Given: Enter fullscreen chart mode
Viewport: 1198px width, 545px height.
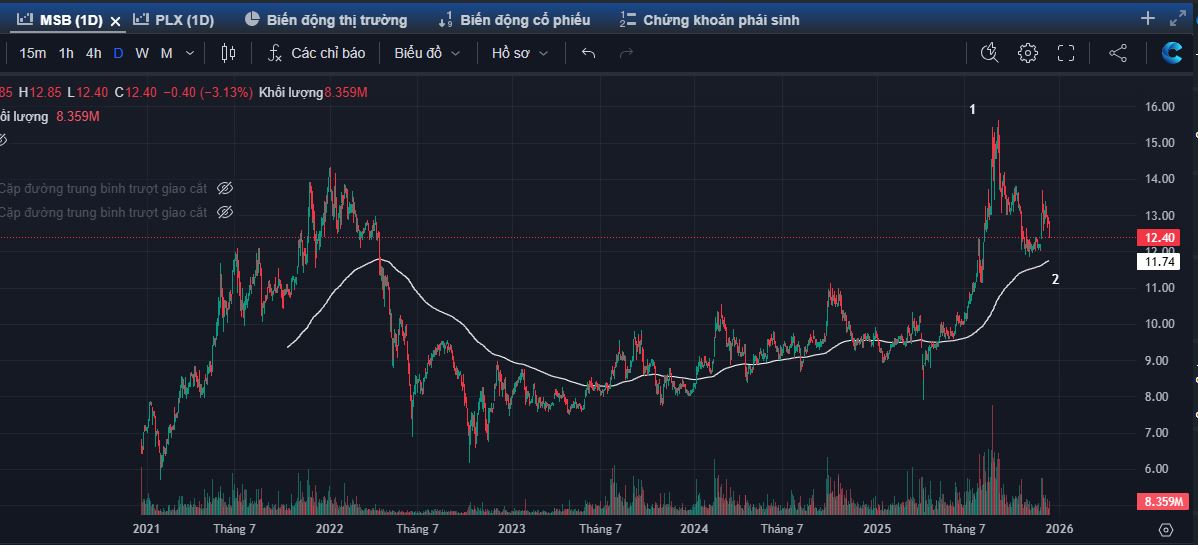Looking at the screenshot, I should pyautogui.click(x=1066, y=53).
